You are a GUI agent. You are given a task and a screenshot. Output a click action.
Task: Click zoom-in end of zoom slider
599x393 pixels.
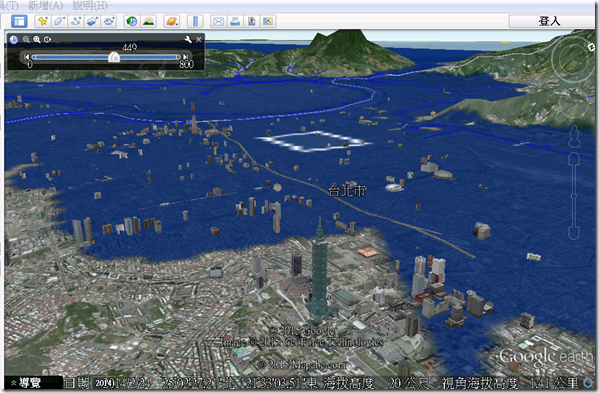point(574,158)
